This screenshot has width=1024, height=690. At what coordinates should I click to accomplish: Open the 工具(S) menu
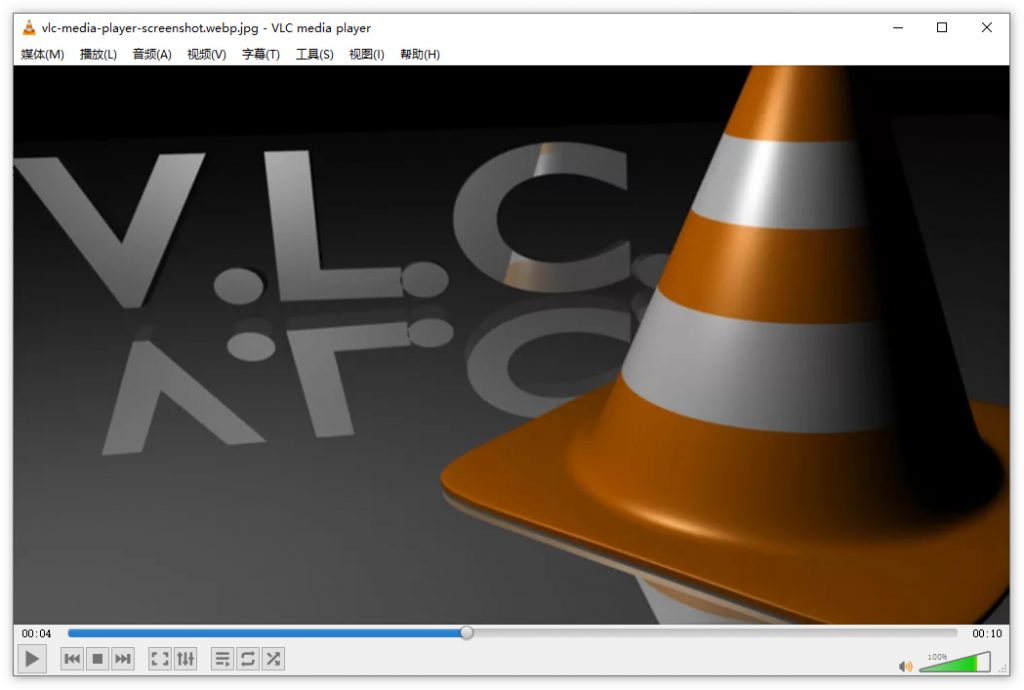pyautogui.click(x=314, y=55)
